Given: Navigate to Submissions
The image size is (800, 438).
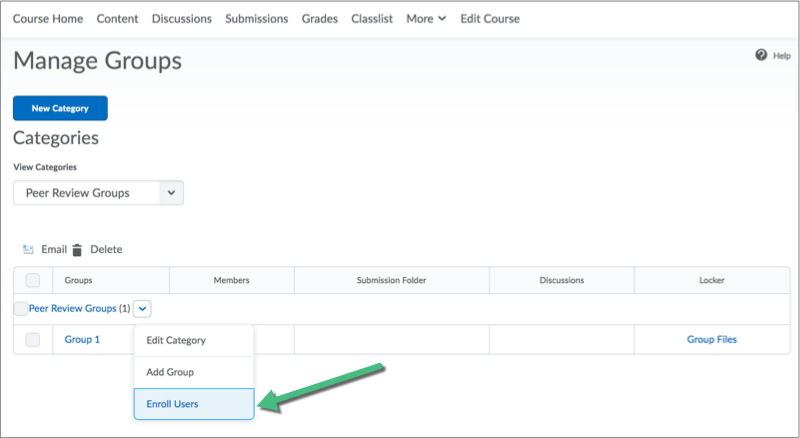Looking at the screenshot, I should point(257,19).
